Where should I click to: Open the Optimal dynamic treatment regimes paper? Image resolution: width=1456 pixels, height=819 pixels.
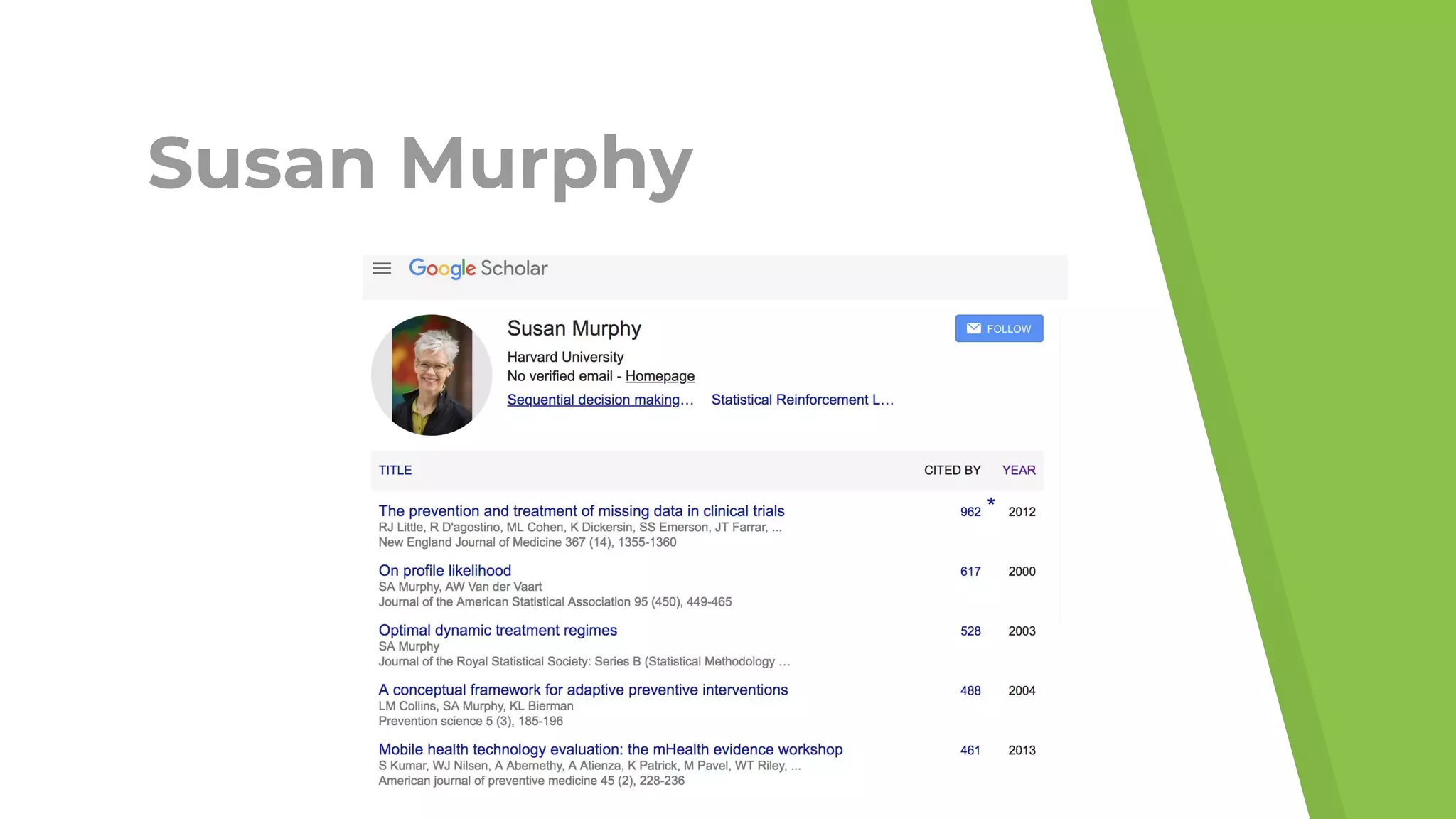click(x=498, y=631)
